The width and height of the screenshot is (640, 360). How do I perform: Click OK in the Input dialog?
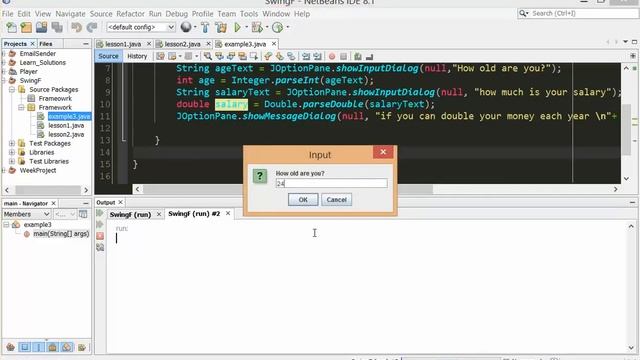[303, 200]
